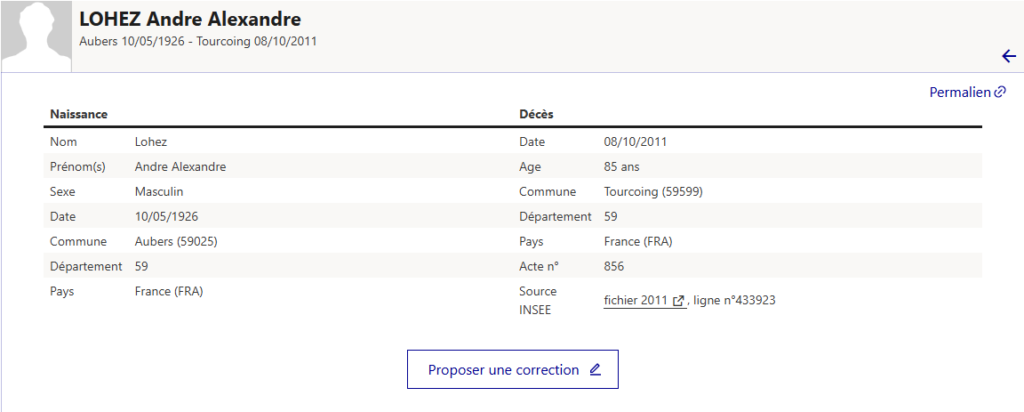Click the Permalien chain link icon
The image size is (1024, 412).
[x=1000, y=92]
